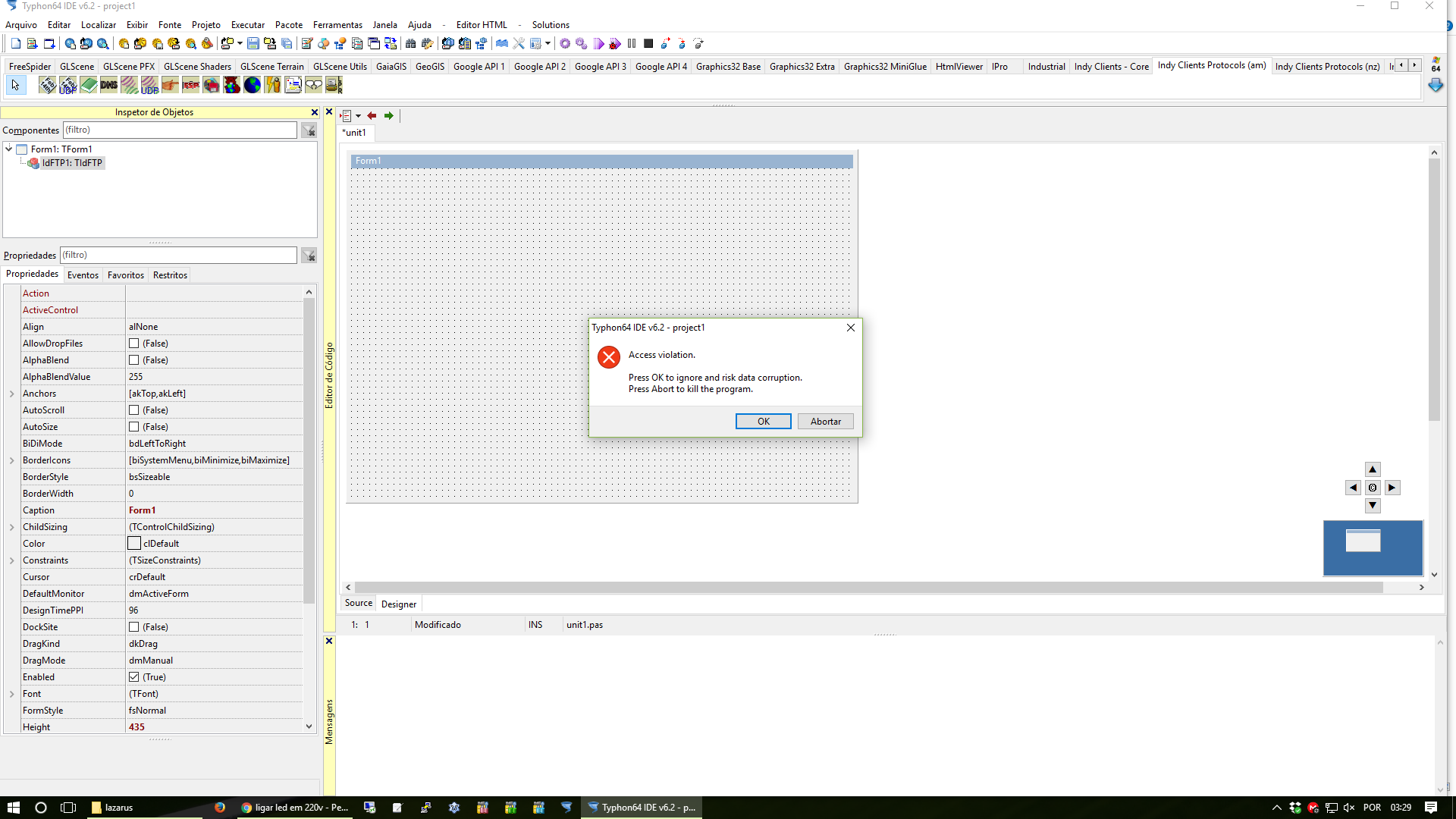The width and height of the screenshot is (1456, 819).
Task: Close the Inspetor de Objetos panel
Action: pos(315,112)
